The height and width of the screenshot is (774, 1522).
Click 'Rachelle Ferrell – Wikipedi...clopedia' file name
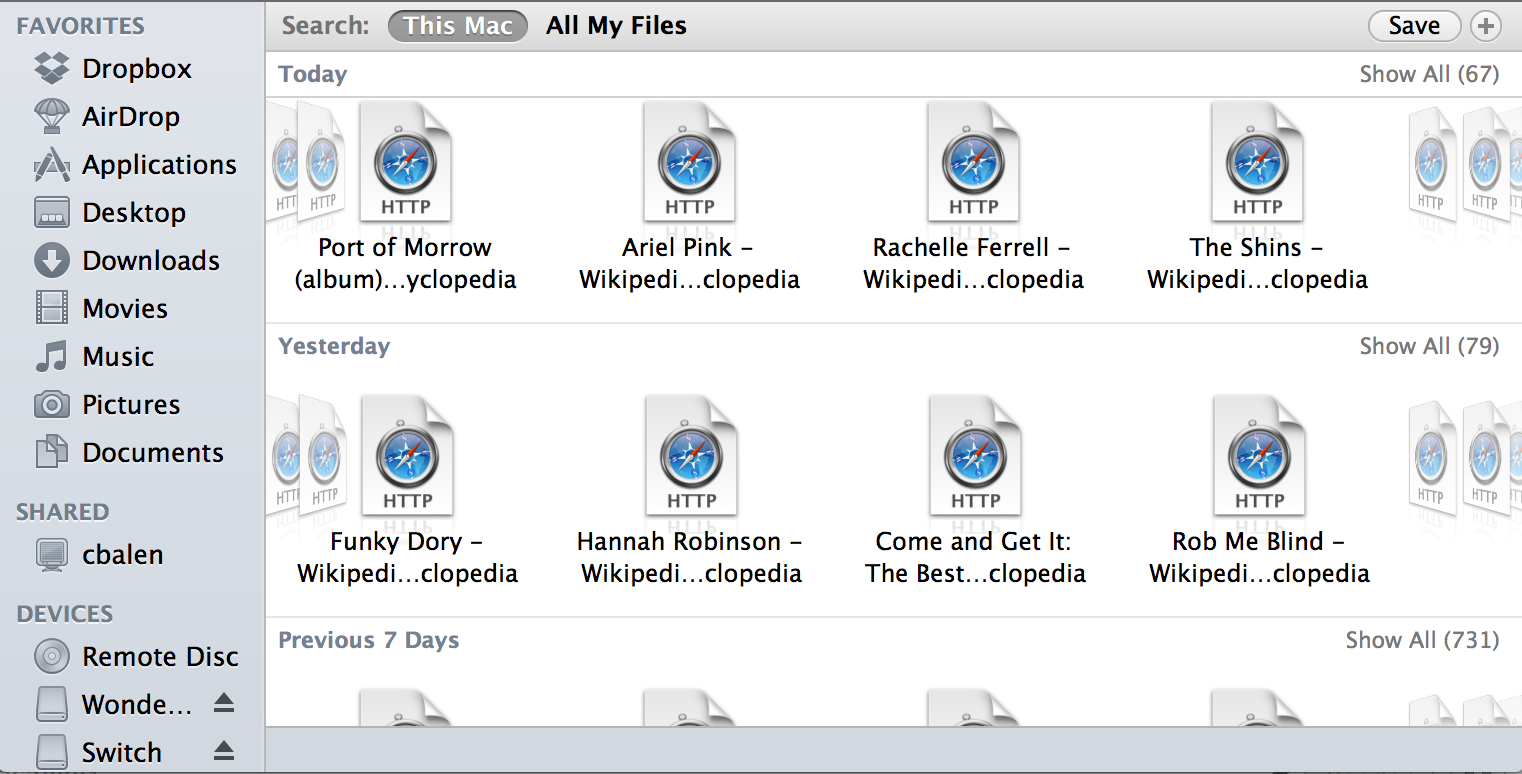click(x=974, y=263)
